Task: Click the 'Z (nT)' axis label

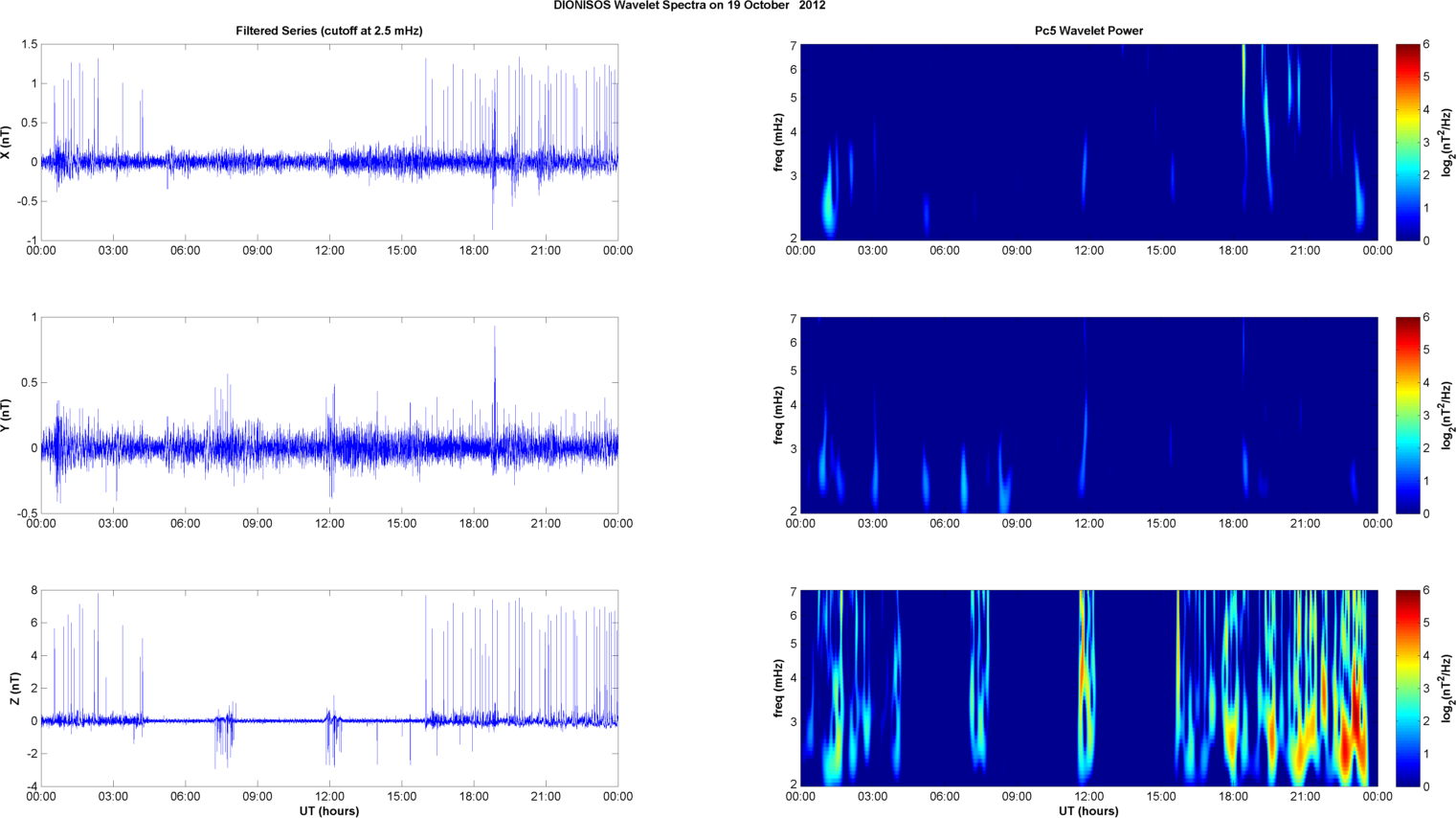Action: click(13, 689)
